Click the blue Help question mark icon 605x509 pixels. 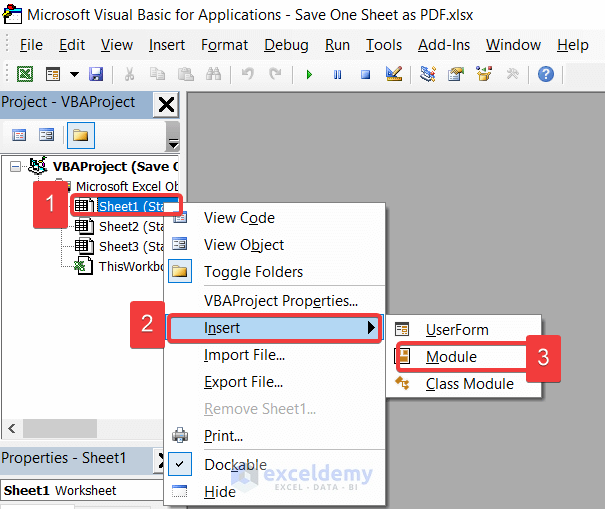click(546, 74)
